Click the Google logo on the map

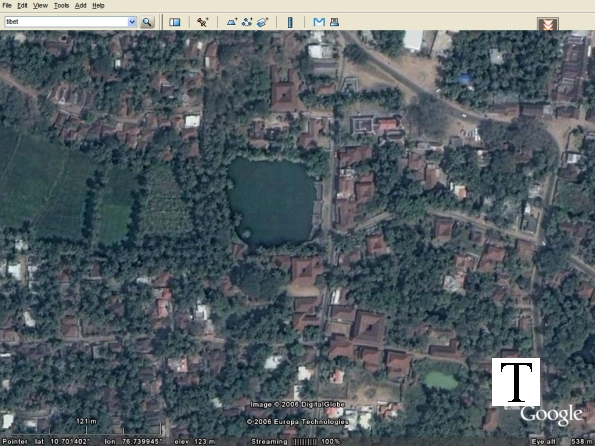(x=551, y=415)
